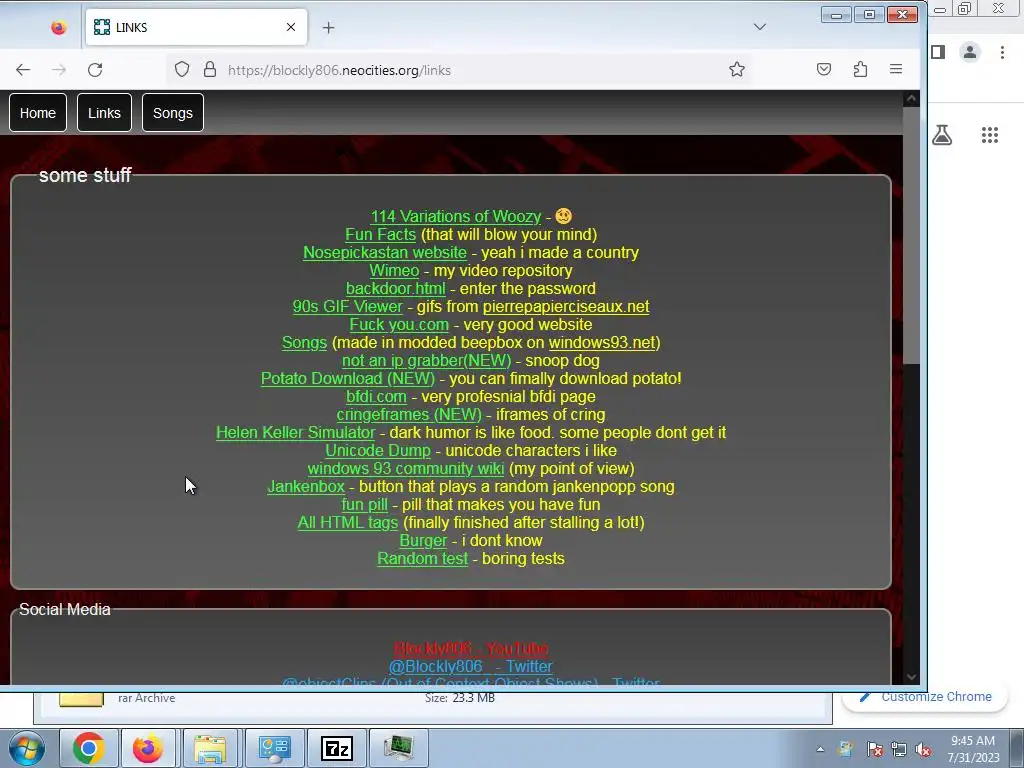Viewport: 1024px width, 768px height.
Task: Open the clock showing 9:45 AM
Action: pos(973,749)
